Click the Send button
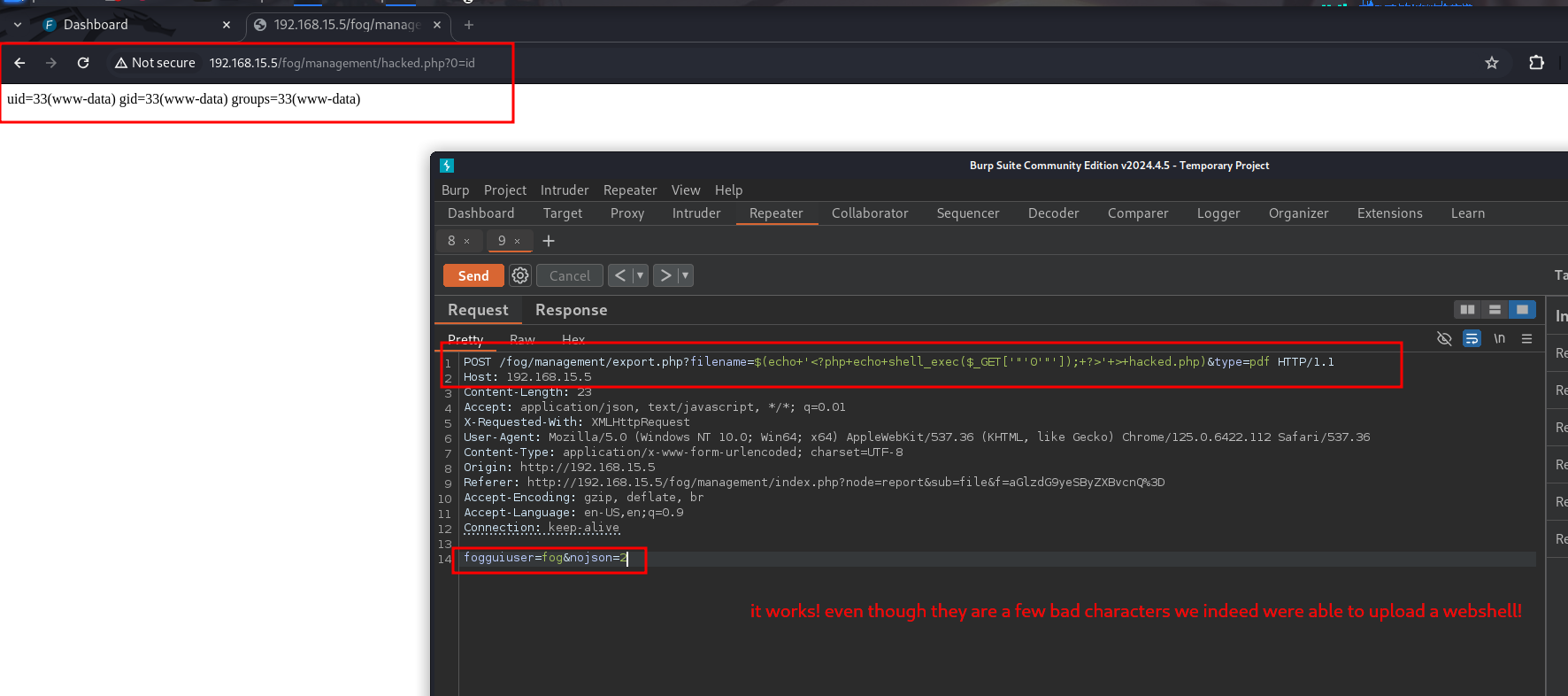This screenshot has height=696, width=1568. (473, 275)
